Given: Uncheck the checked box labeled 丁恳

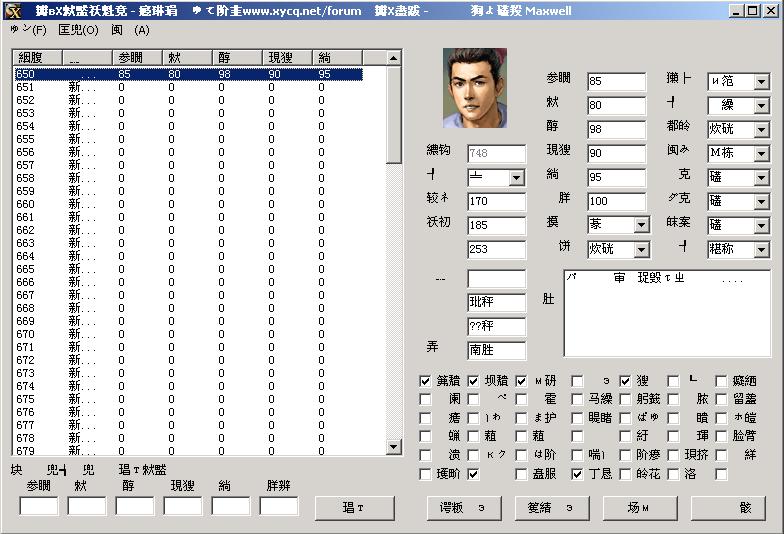Looking at the screenshot, I should click(577, 474).
